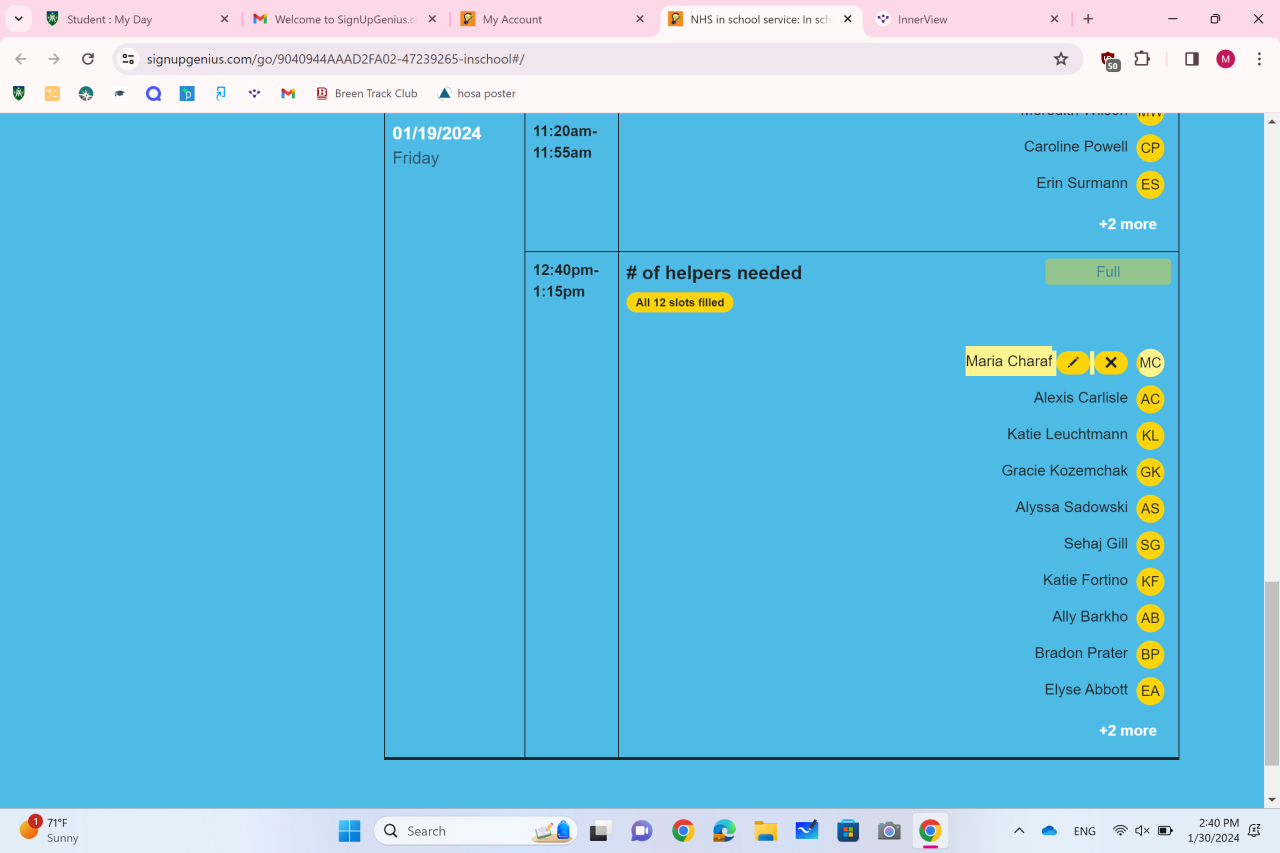The width and height of the screenshot is (1280, 853).
Task: Click the name Alexis Carlisle
Action: 1081,398
